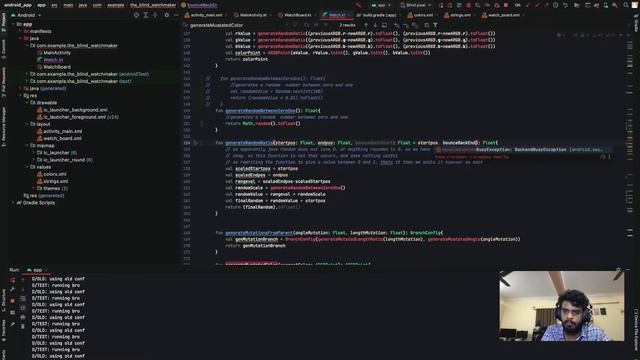Toggle soft-wrap icon in Run console
Viewport: 640px width, 360px height.
tap(23, 299)
